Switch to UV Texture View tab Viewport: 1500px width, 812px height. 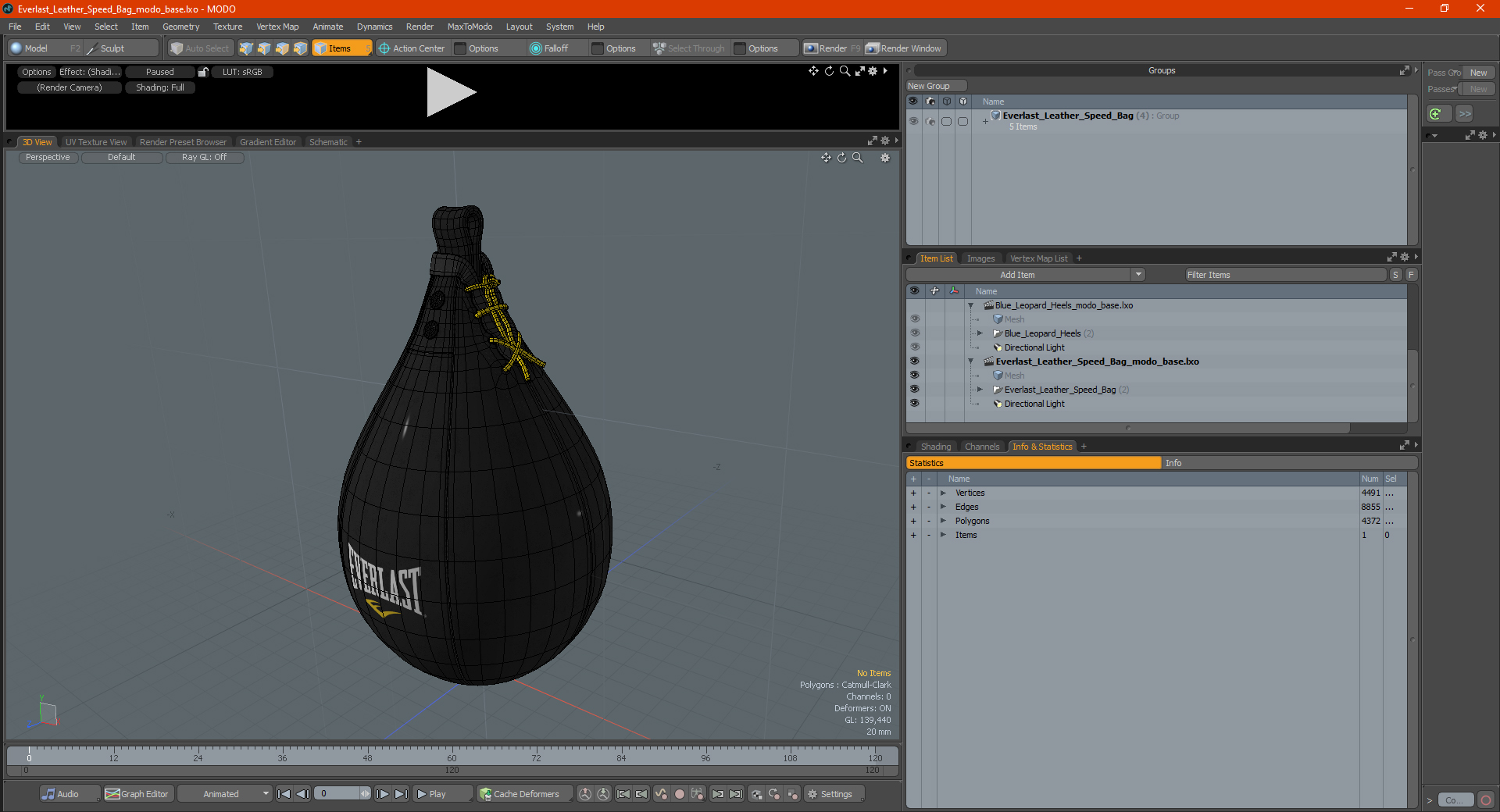(96, 142)
